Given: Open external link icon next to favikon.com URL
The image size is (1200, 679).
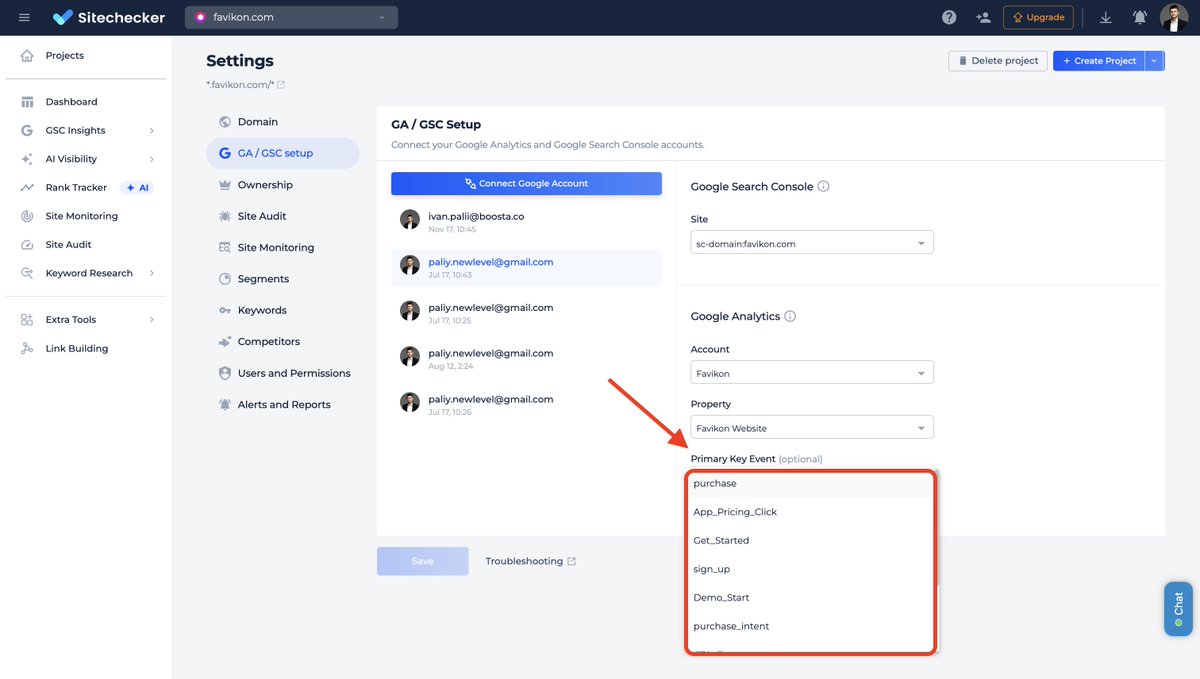Looking at the screenshot, I should tap(281, 85).
